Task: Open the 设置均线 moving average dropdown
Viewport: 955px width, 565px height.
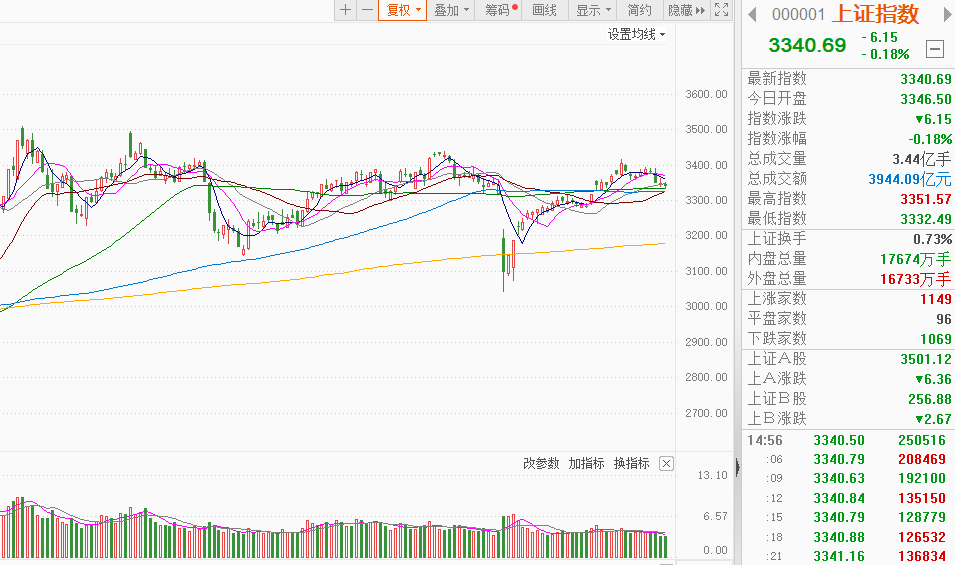Action: [x=636, y=34]
